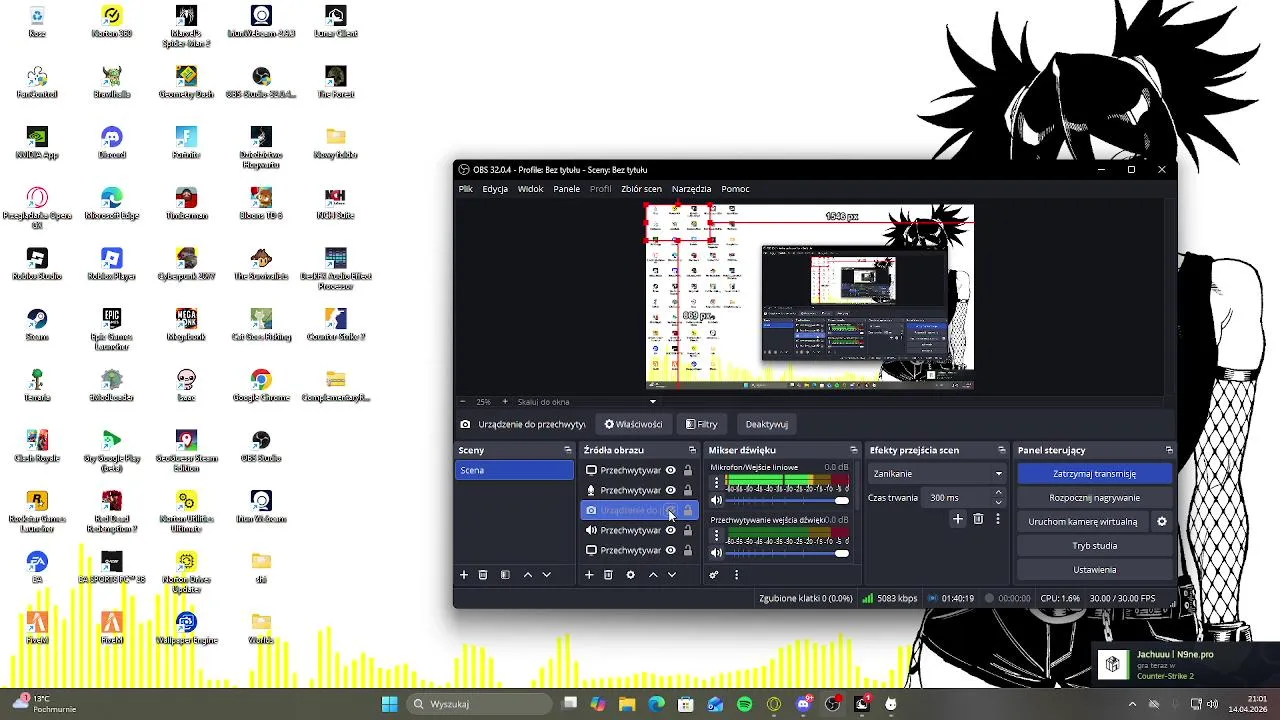1280x720 pixels.
Task: Open Mikrofon/Wejście liniowe channel options menu
Action: pos(716,483)
